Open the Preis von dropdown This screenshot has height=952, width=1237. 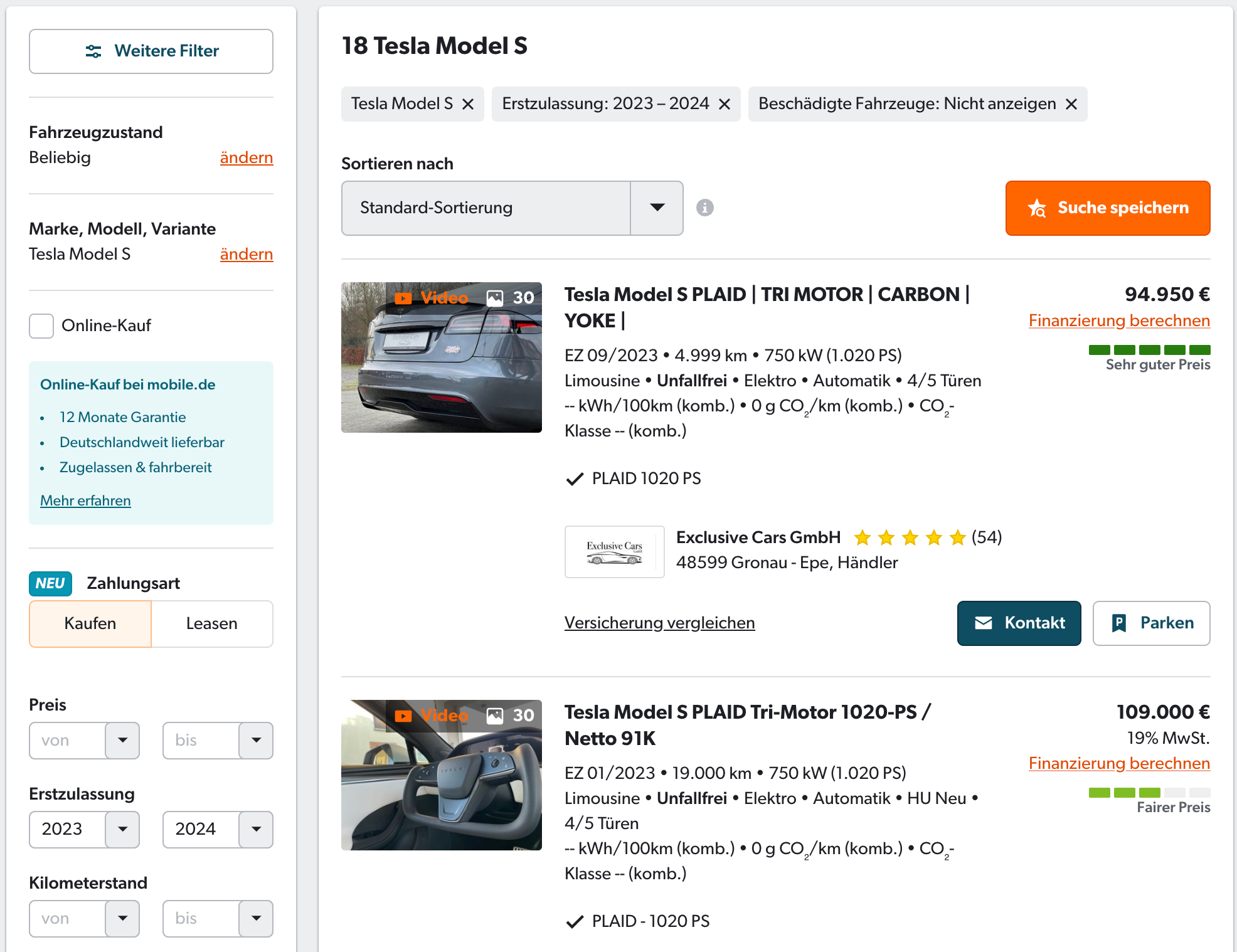coord(122,741)
